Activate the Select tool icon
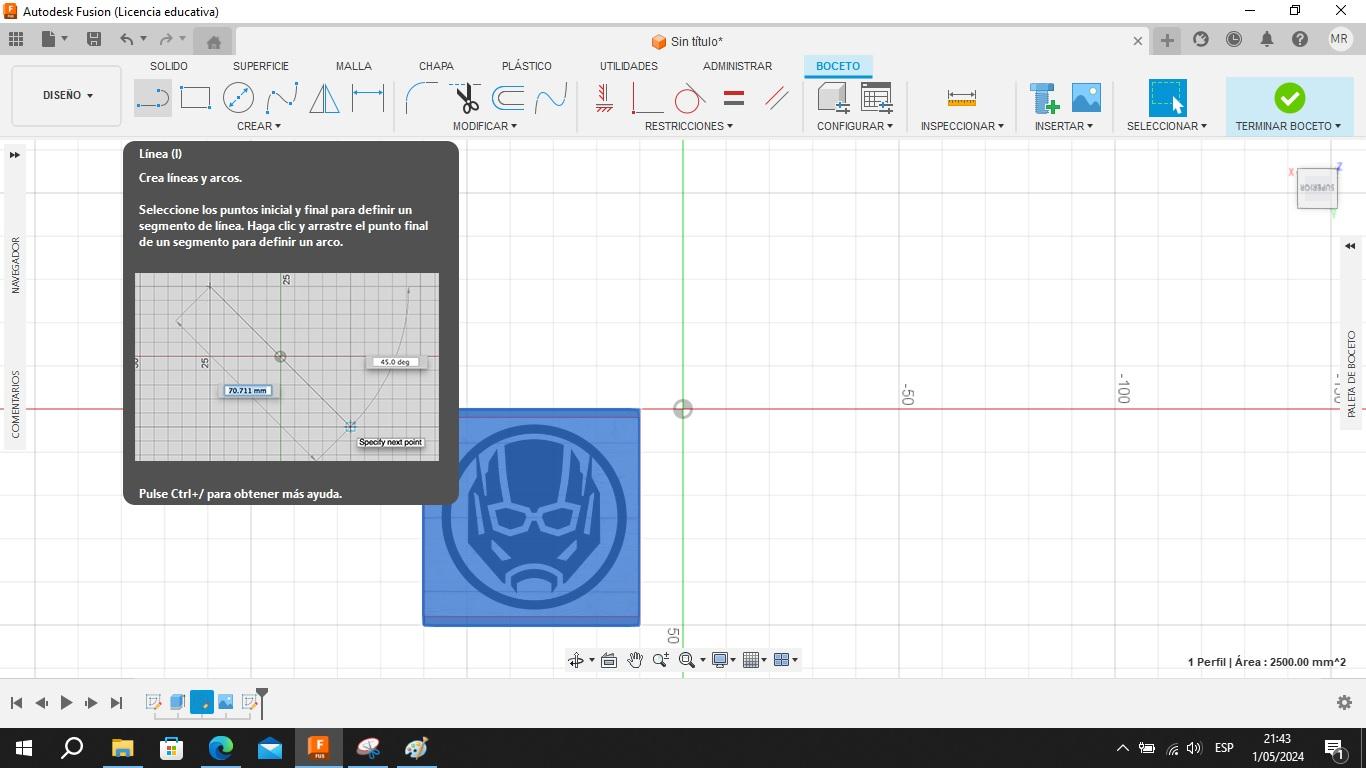The width and height of the screenshot is (1366, 768). [x=1167, y=98]
